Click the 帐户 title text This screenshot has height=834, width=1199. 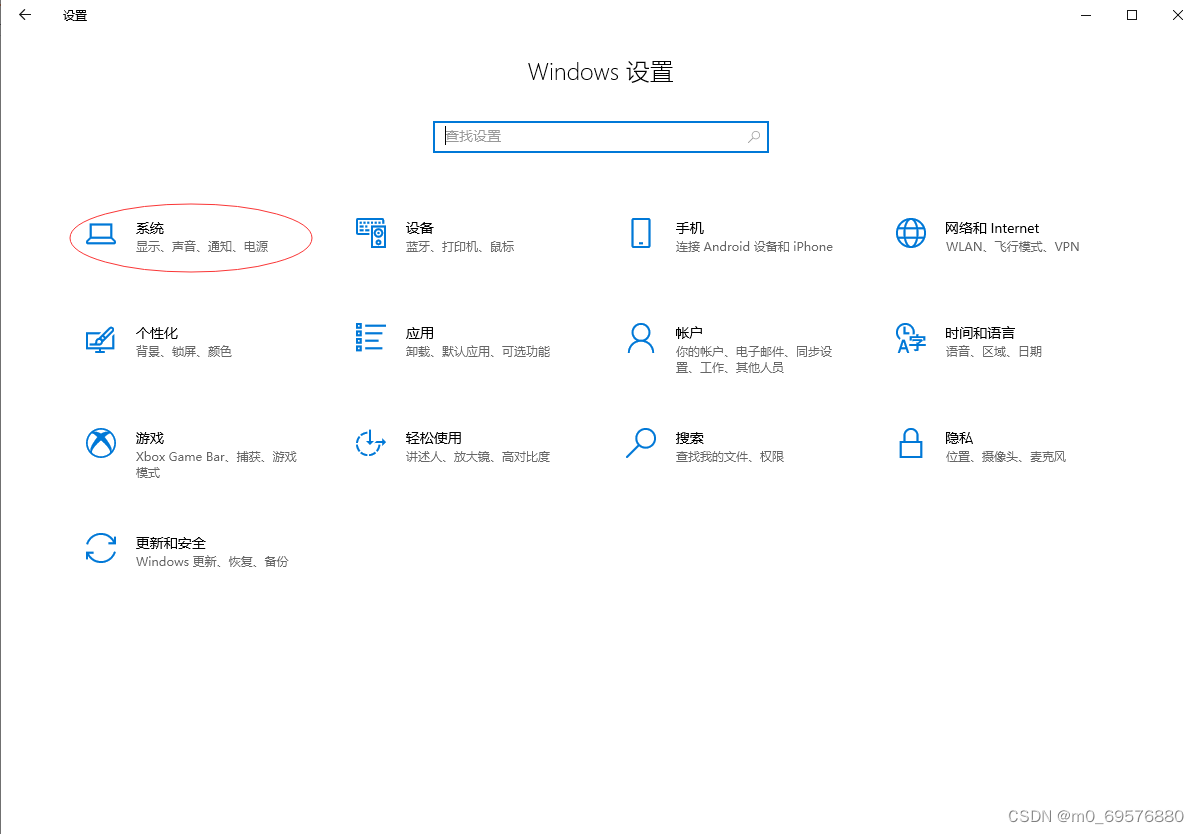[x=689, y=333]
